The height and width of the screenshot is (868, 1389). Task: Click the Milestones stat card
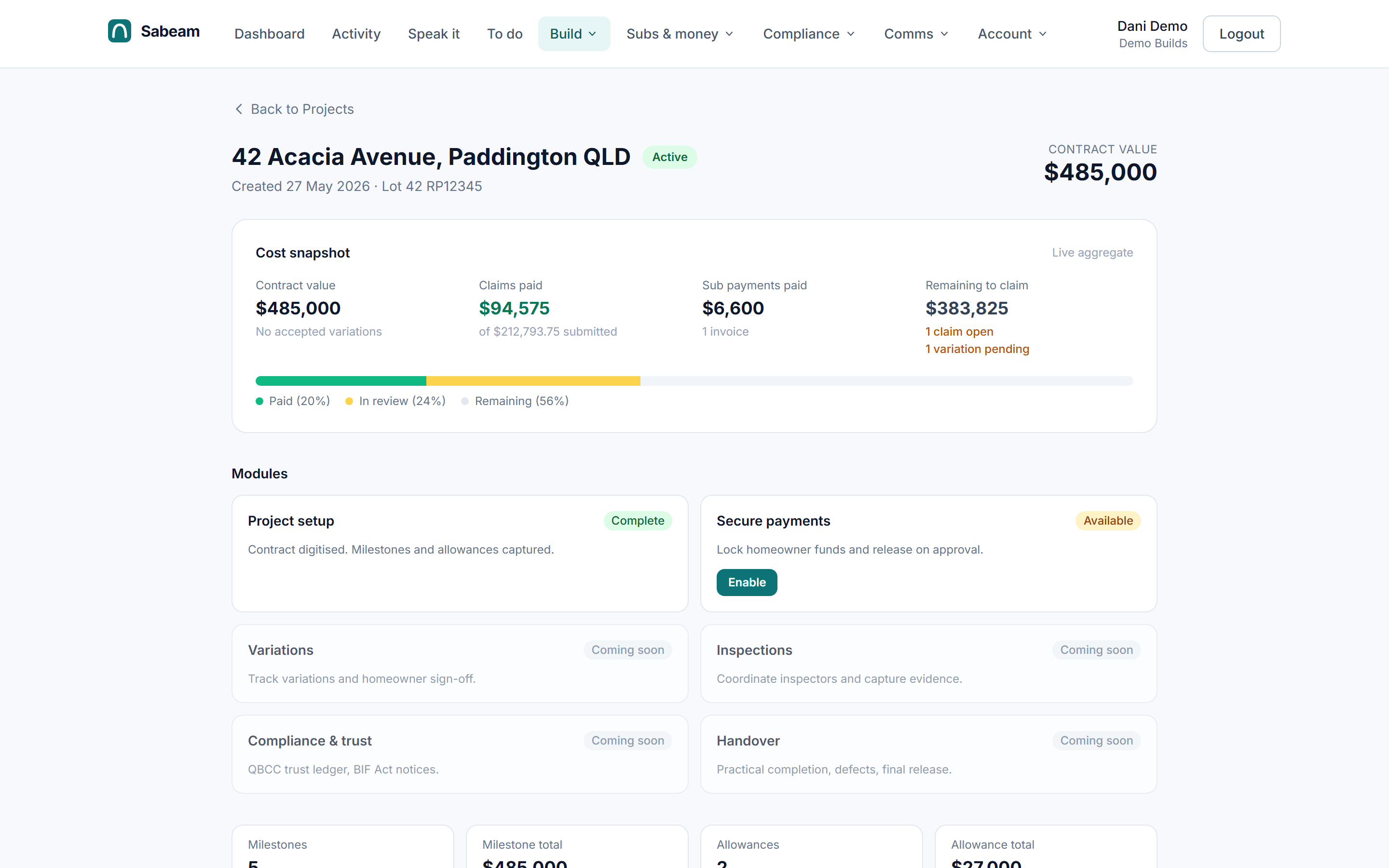pos(342,847)
